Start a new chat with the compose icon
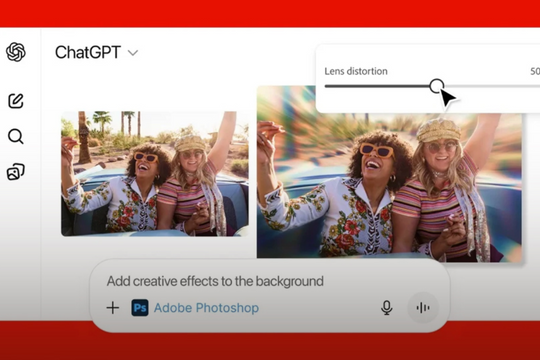The width and height of the screenshot is (540, 360). coord(16,101)
